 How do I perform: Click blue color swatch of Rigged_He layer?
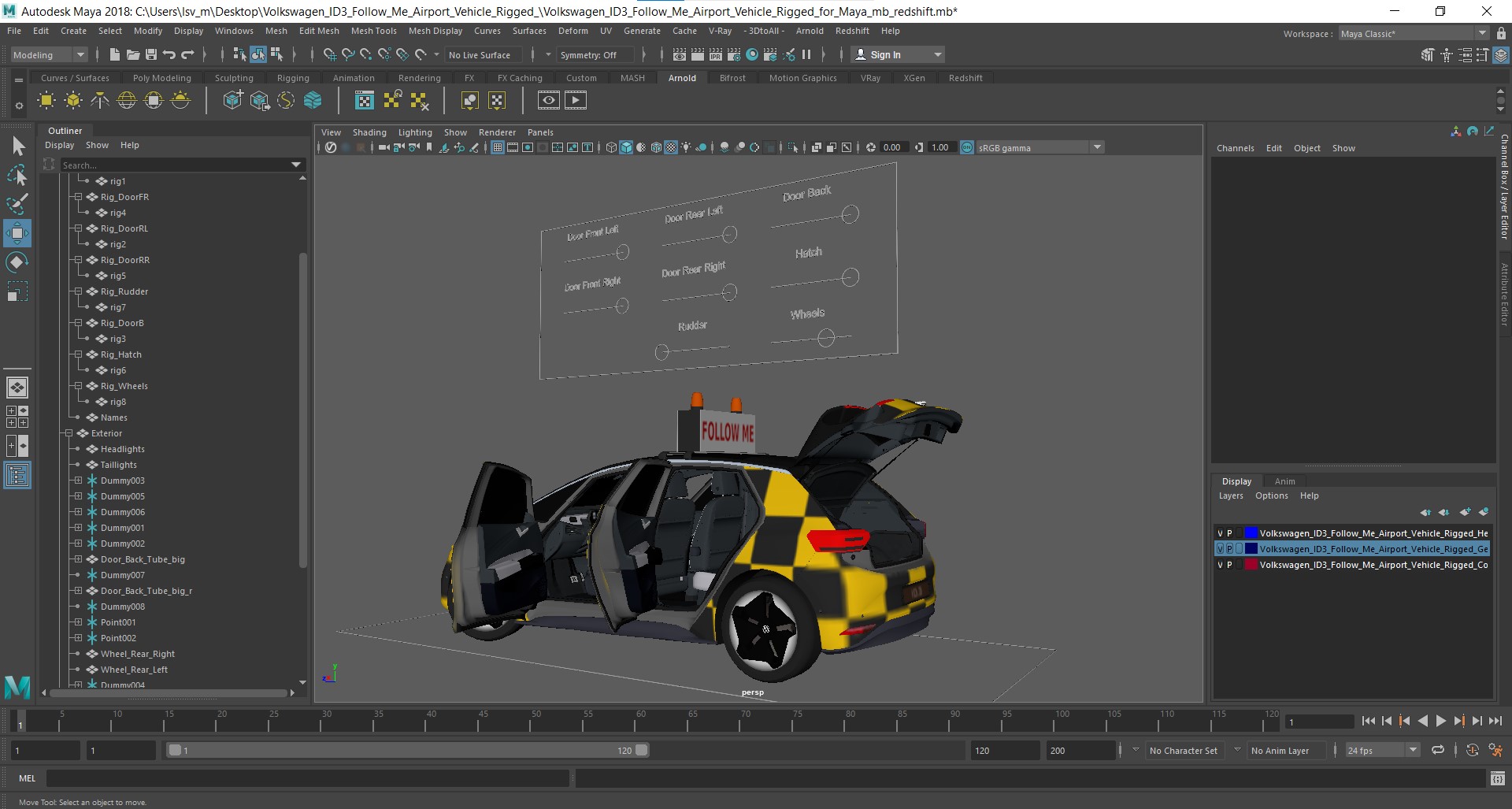[x=1251, y=533]
